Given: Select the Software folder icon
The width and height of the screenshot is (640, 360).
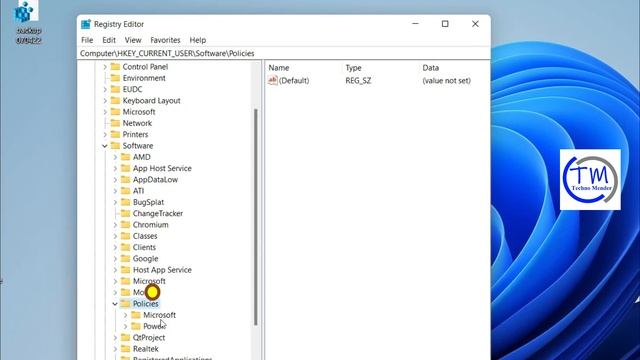Looking at the screenshot, I should [x=116, y=146].
